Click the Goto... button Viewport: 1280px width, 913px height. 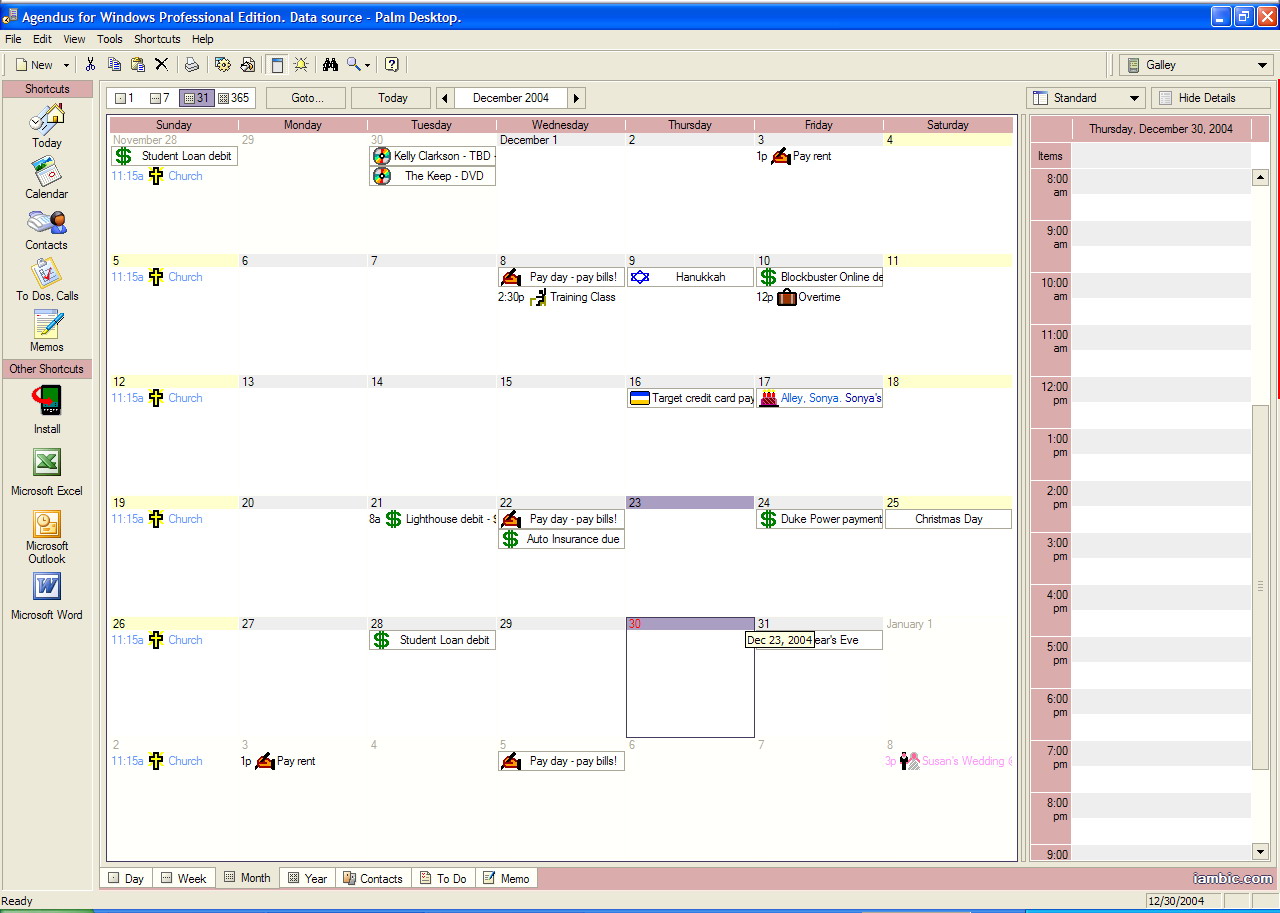(x=306, y=97)
